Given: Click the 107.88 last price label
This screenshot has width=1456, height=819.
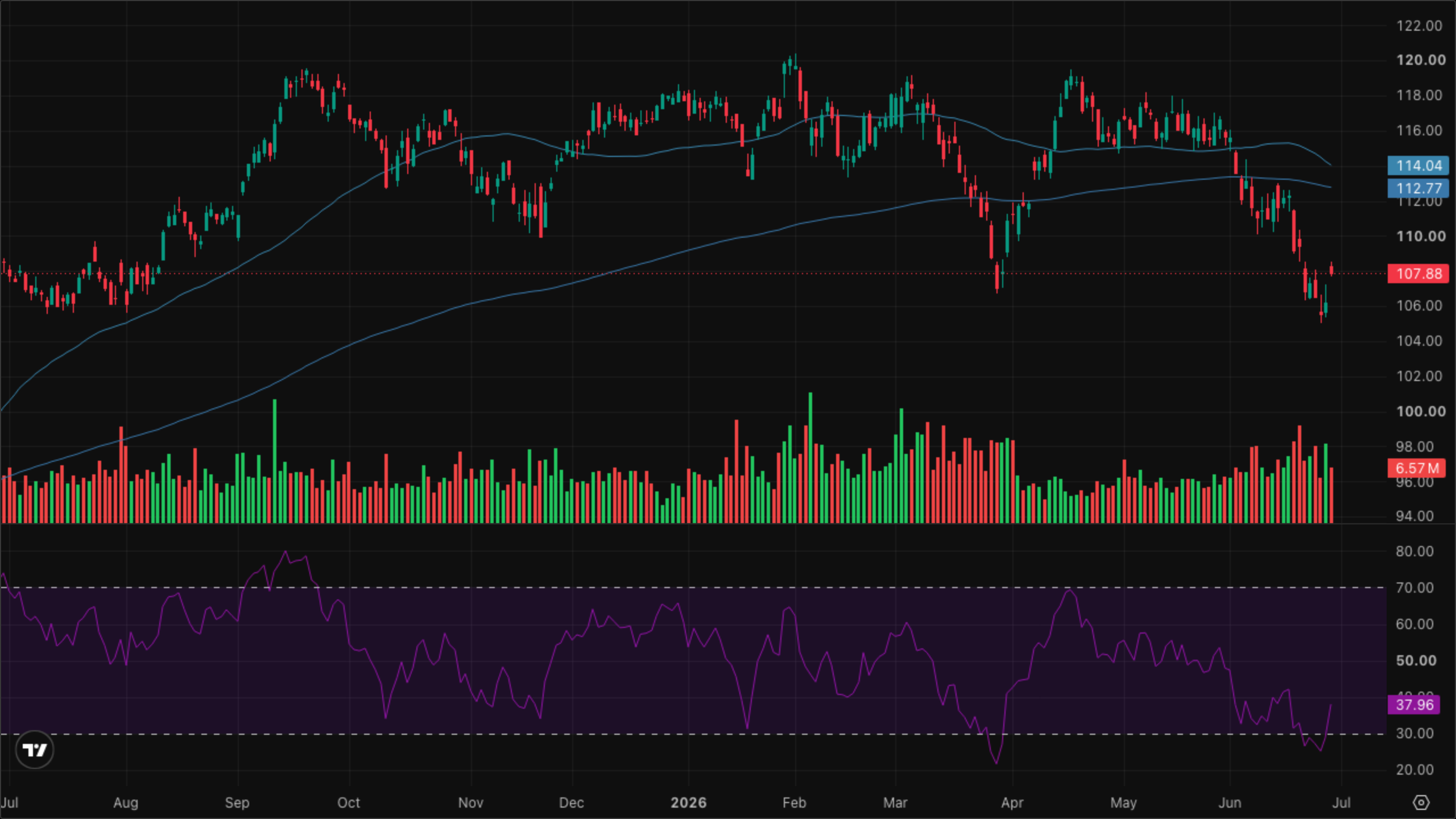Looking at the screenshot, I should (x=1418, y=274).
